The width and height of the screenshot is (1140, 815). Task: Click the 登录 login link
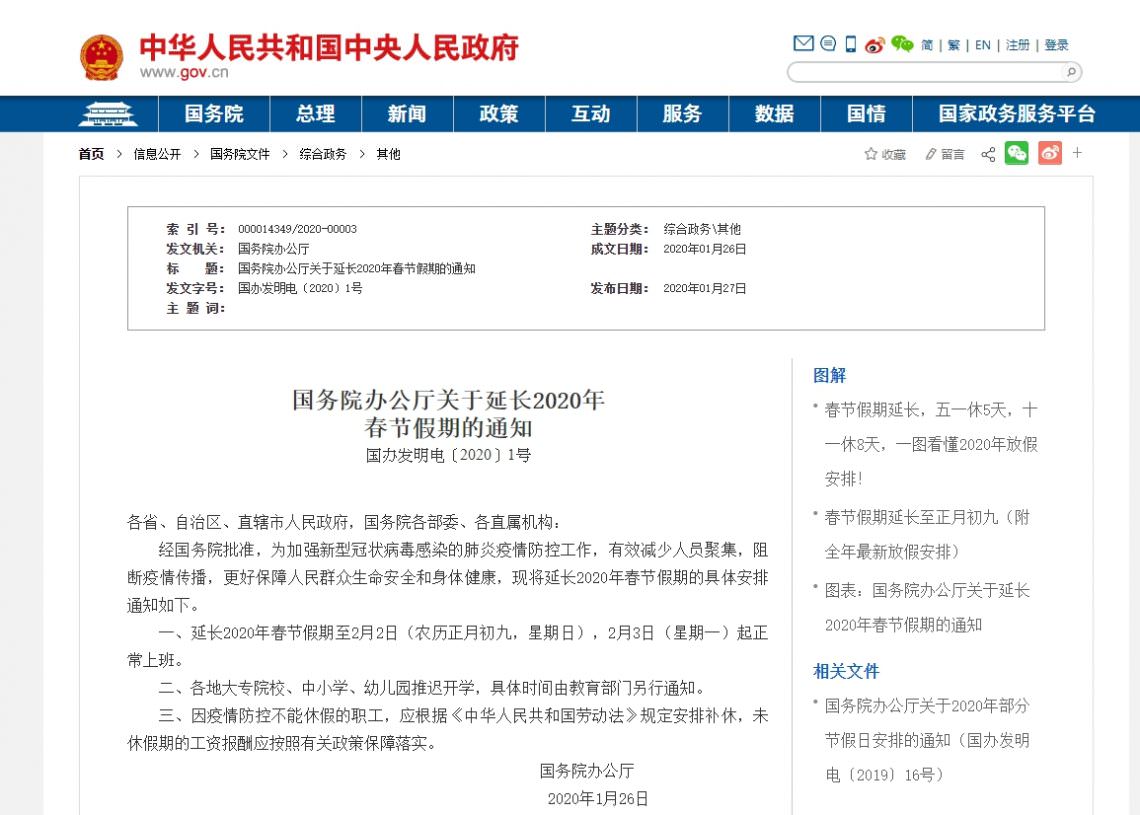tap(1056, 45)
